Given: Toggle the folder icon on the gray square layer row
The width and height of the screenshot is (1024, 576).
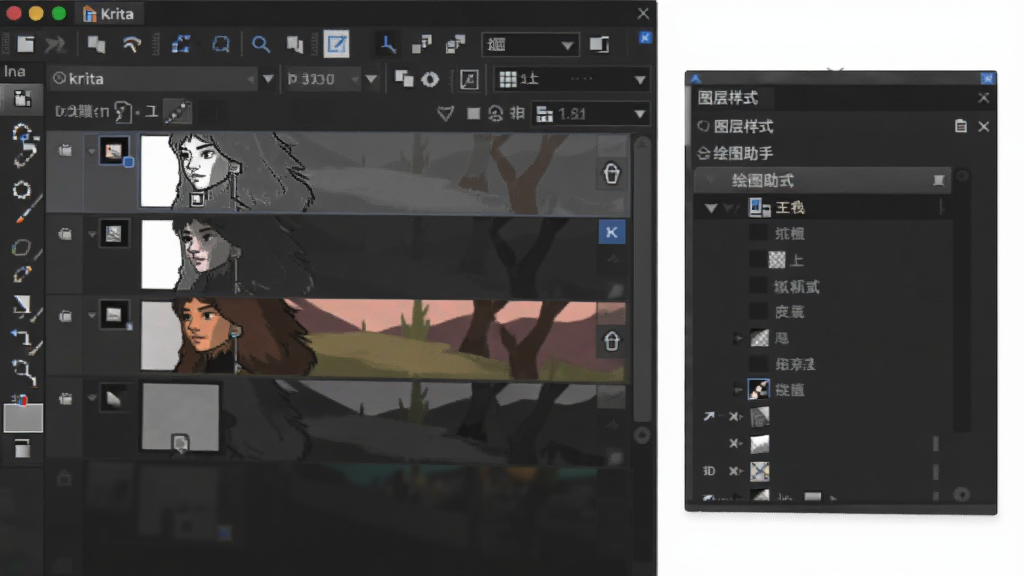Looking at the screenshot, I should point(65,398).
